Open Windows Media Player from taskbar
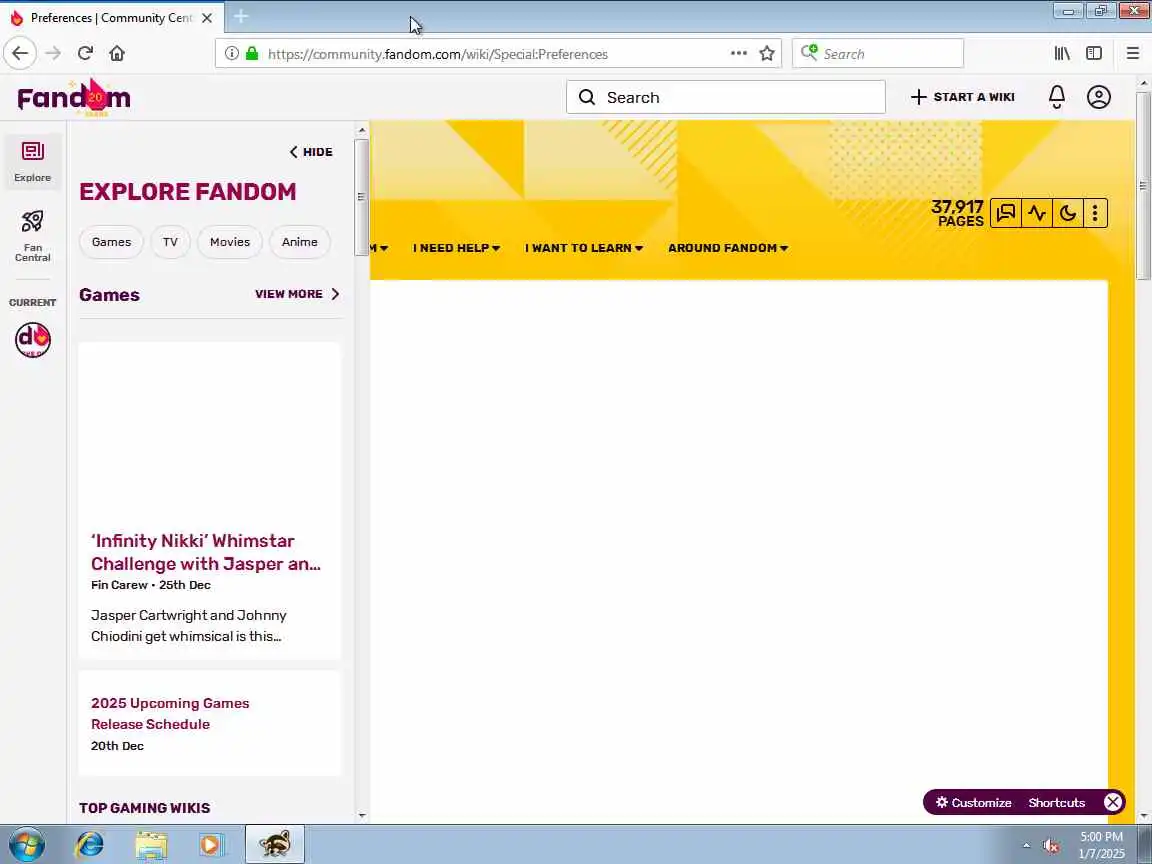1152x864 pixels. pos(212,845)
